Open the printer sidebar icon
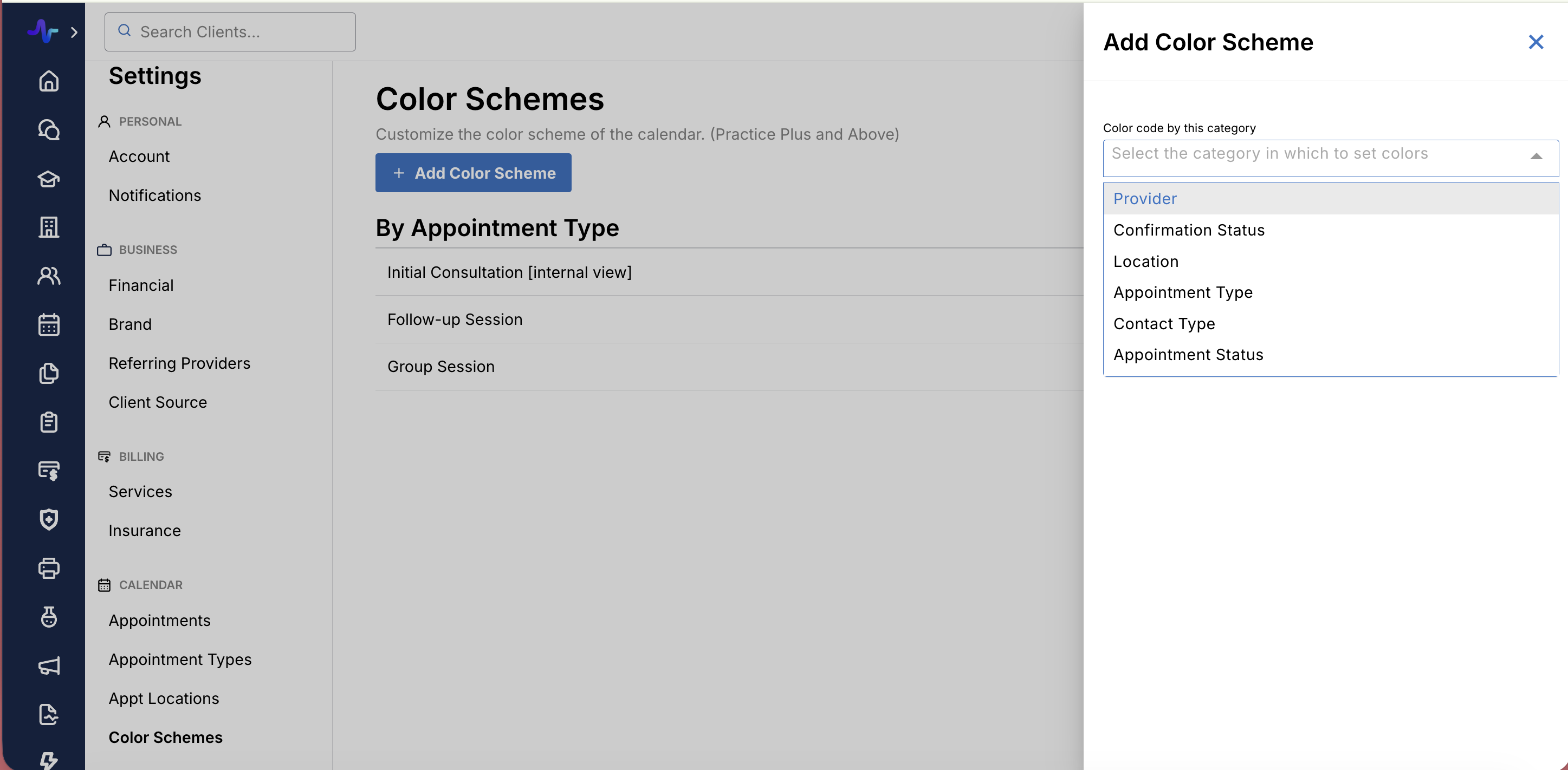This screenshot has height=770, width=1568. coord(49,568)
